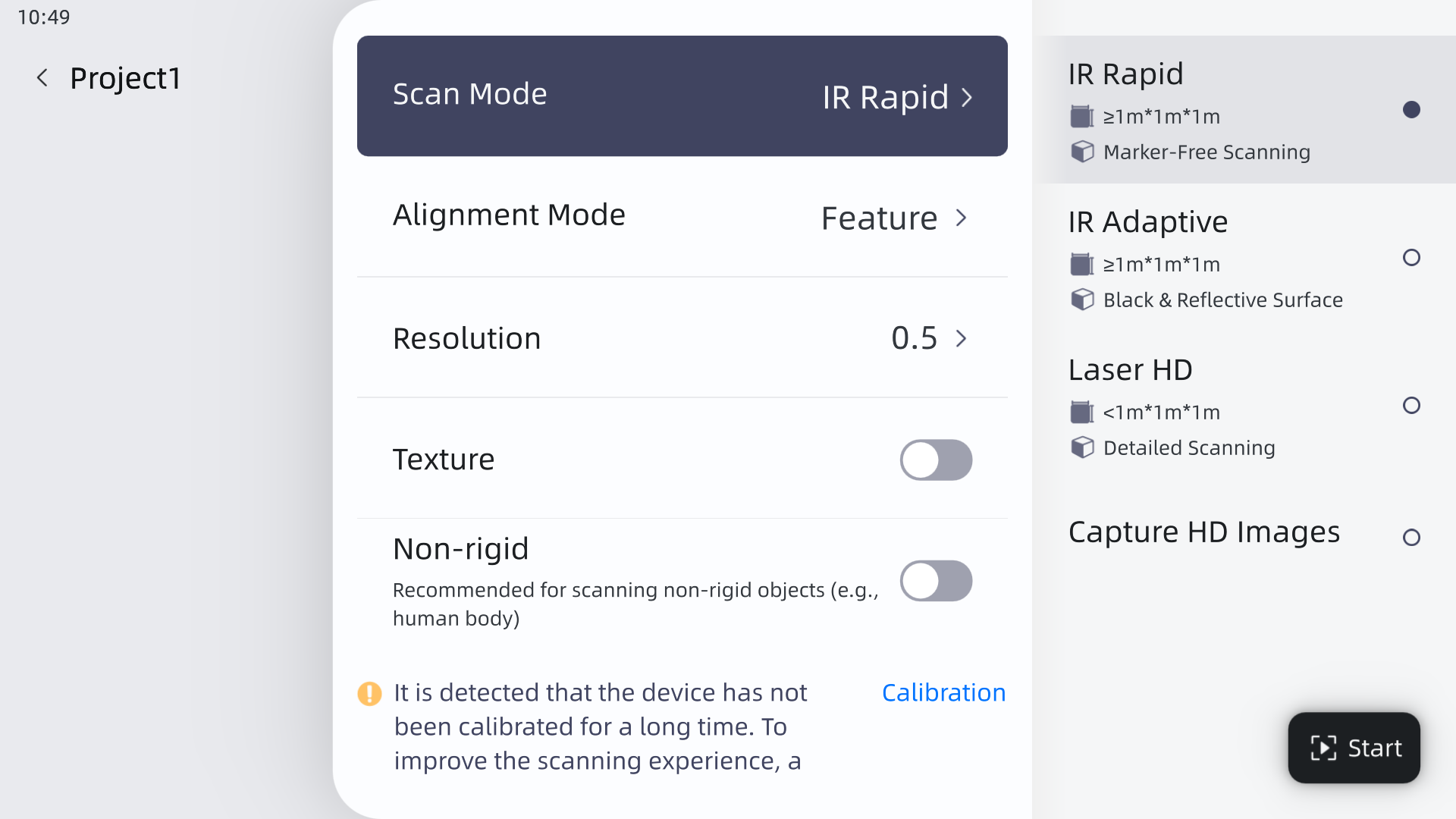Screen dimensions: 1456x819
Task: Click the size icon under Laser HD
Action: 1081,413
